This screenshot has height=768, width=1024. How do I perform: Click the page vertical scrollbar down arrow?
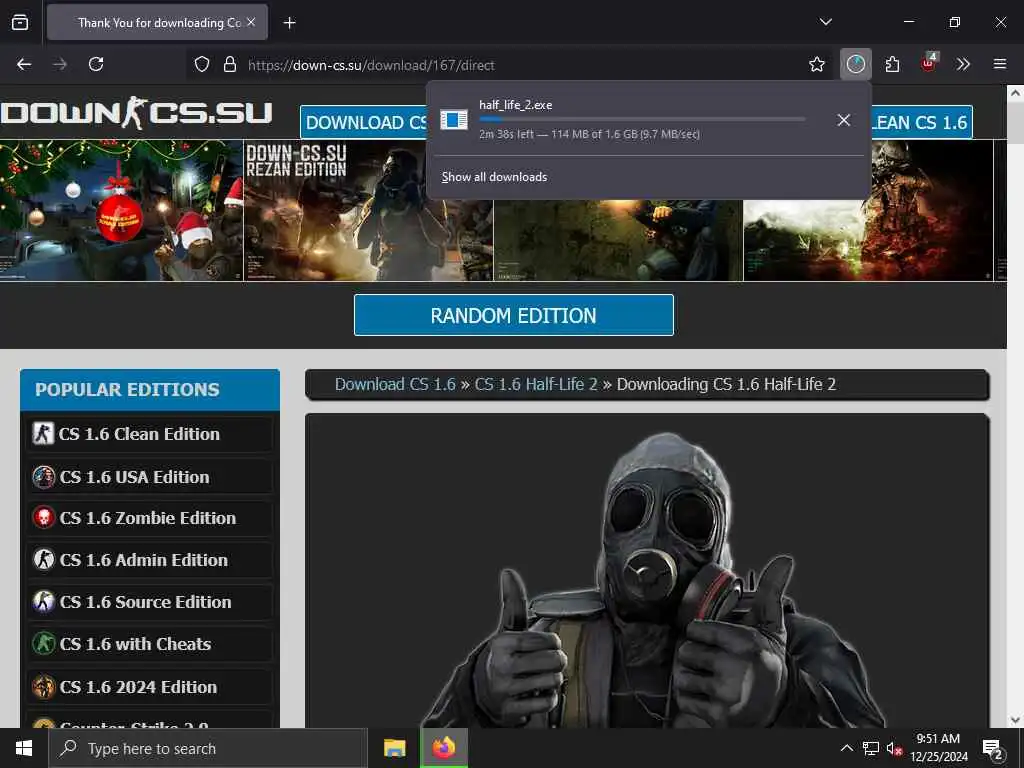[1015, 720]
